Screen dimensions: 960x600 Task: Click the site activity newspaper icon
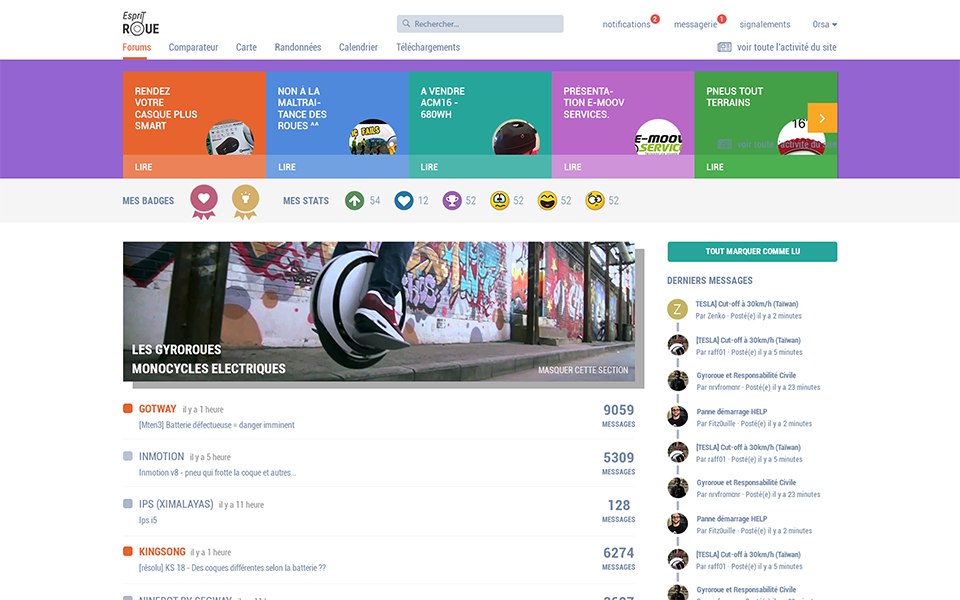point(724,47)
